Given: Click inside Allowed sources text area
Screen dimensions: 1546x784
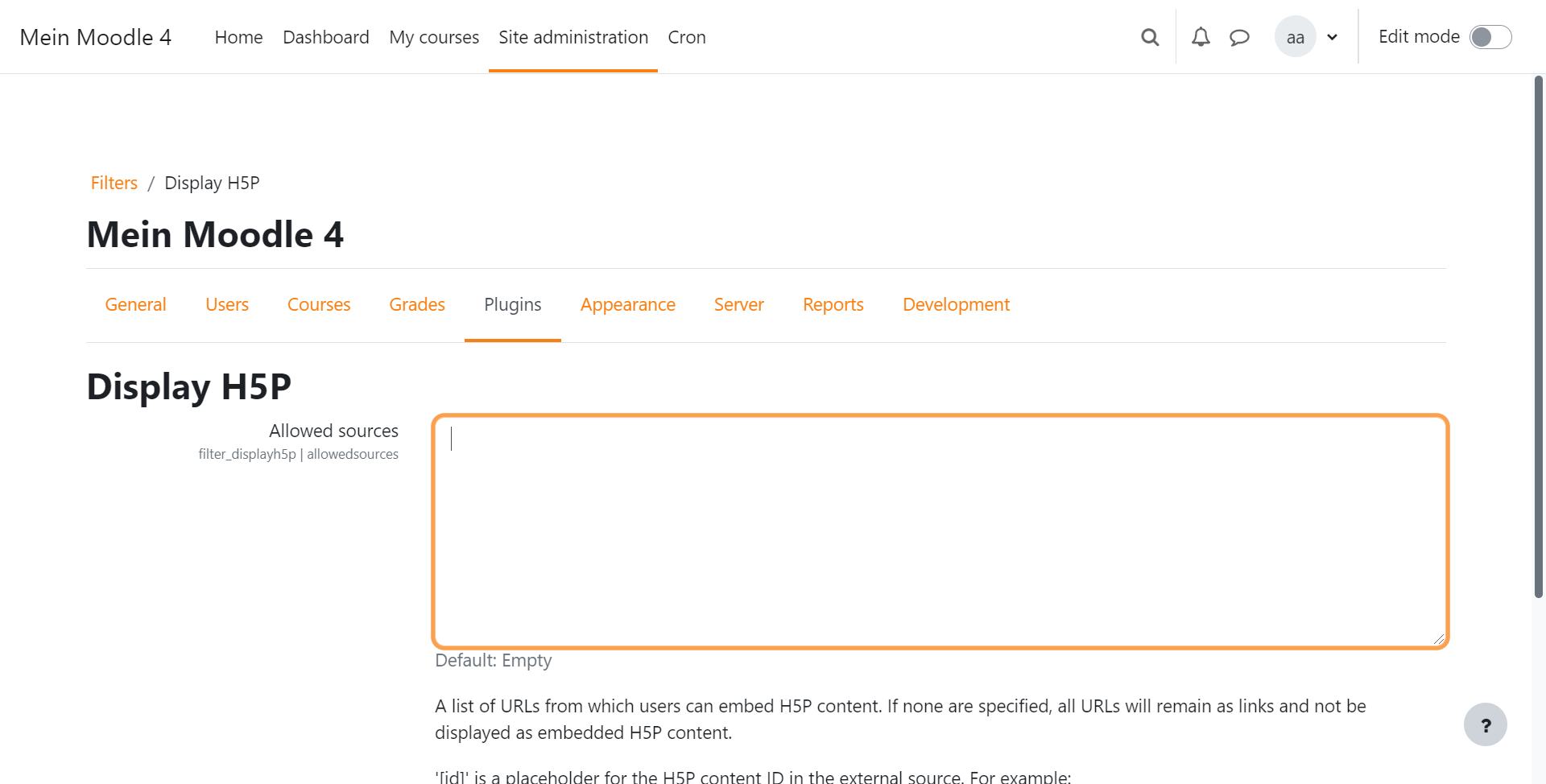Looking at the screenshot, I should pyautogui.click(x=940, y=531).
